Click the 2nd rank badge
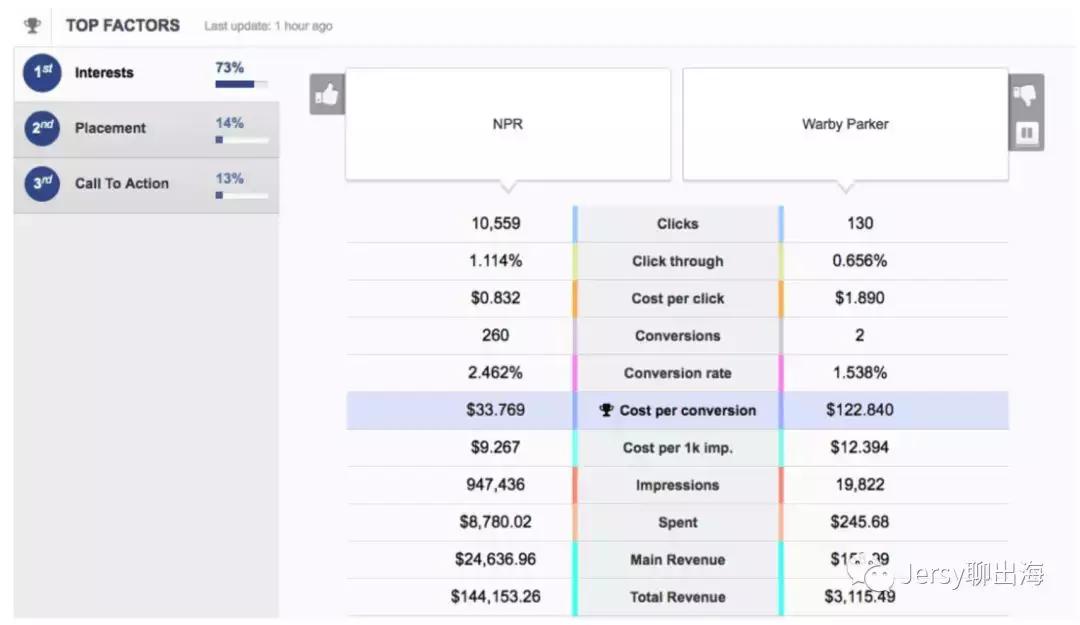This screenshot has width=1080, height=625. click(x=42, y=128)
